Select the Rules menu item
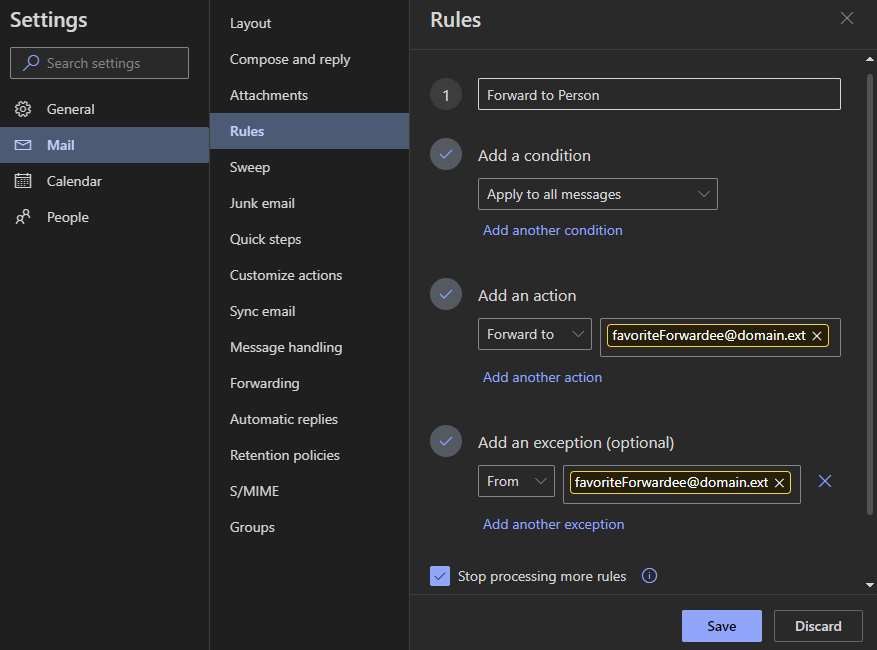Screen dimensions: 877x650 309,131
